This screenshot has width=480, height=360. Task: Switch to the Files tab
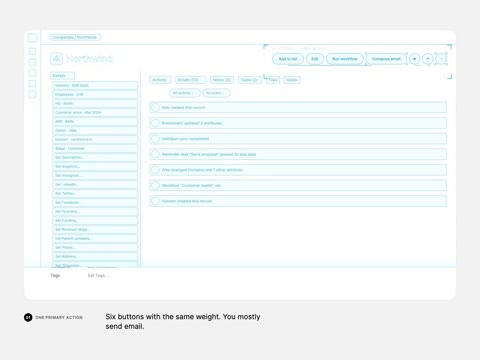(273, 80)
